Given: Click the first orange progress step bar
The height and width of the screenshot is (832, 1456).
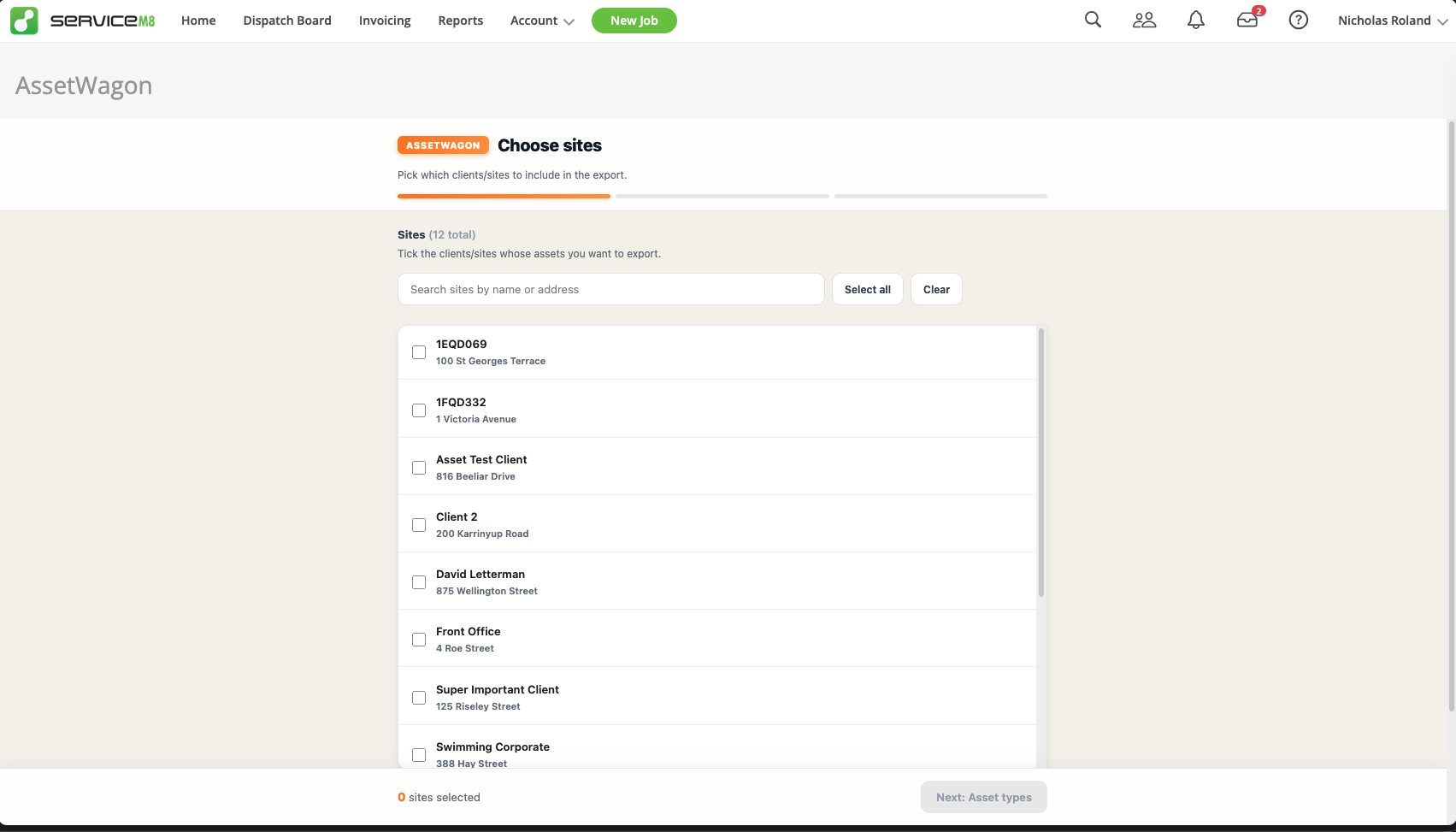Looking at the screenshot, I should [504, 196].
